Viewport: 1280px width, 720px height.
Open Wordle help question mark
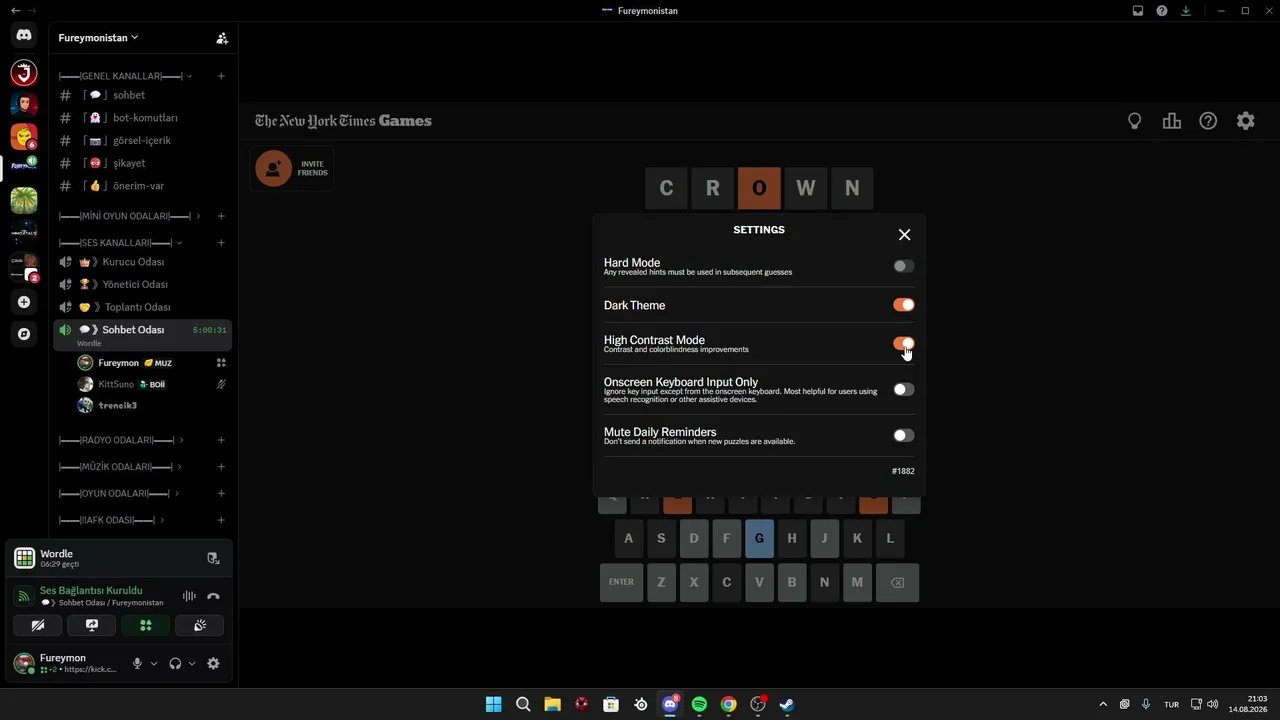pos(1208,121)
